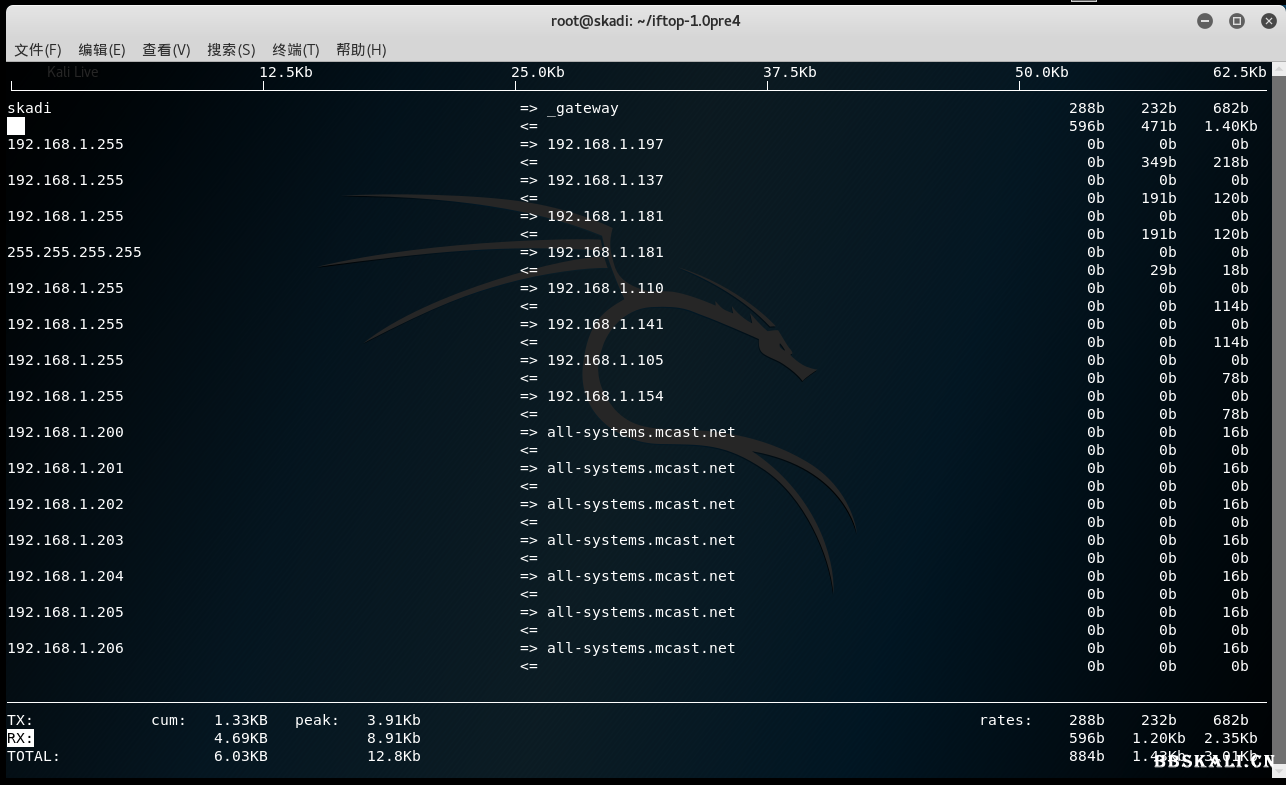Click the destination host 192.168.1.197
The width and height of the screenshot is (1286, 785).
click(x=605, y=144)
